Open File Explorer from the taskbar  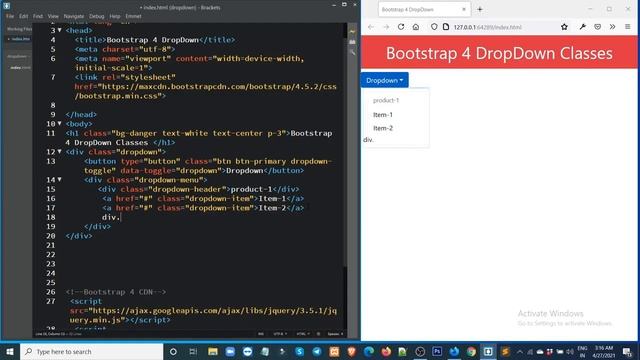point(213,351)
